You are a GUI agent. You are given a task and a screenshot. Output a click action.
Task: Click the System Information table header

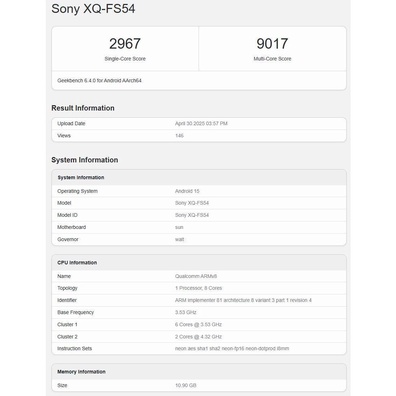[81, 177]
